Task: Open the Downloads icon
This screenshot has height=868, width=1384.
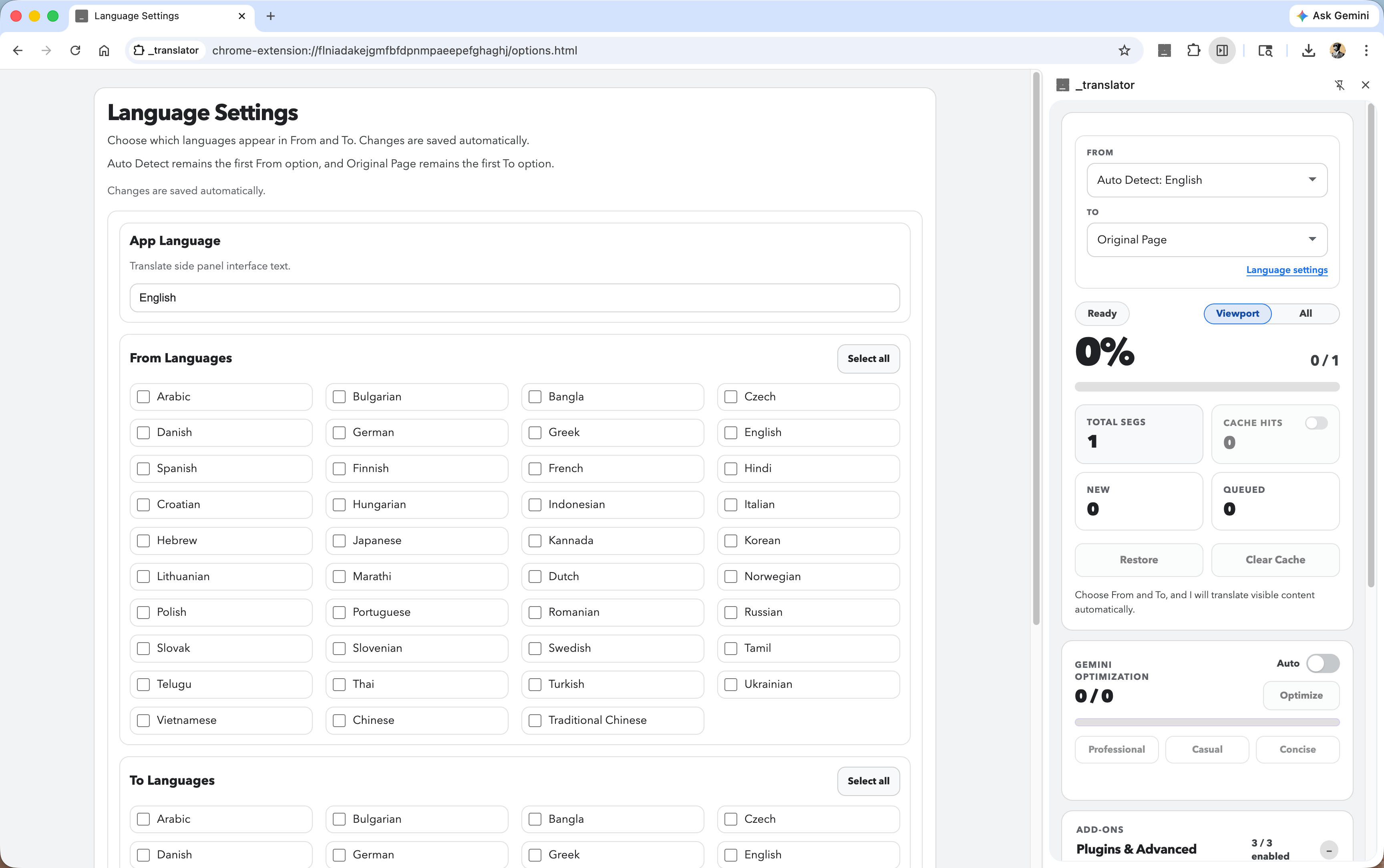Action: coord(1308,50)
